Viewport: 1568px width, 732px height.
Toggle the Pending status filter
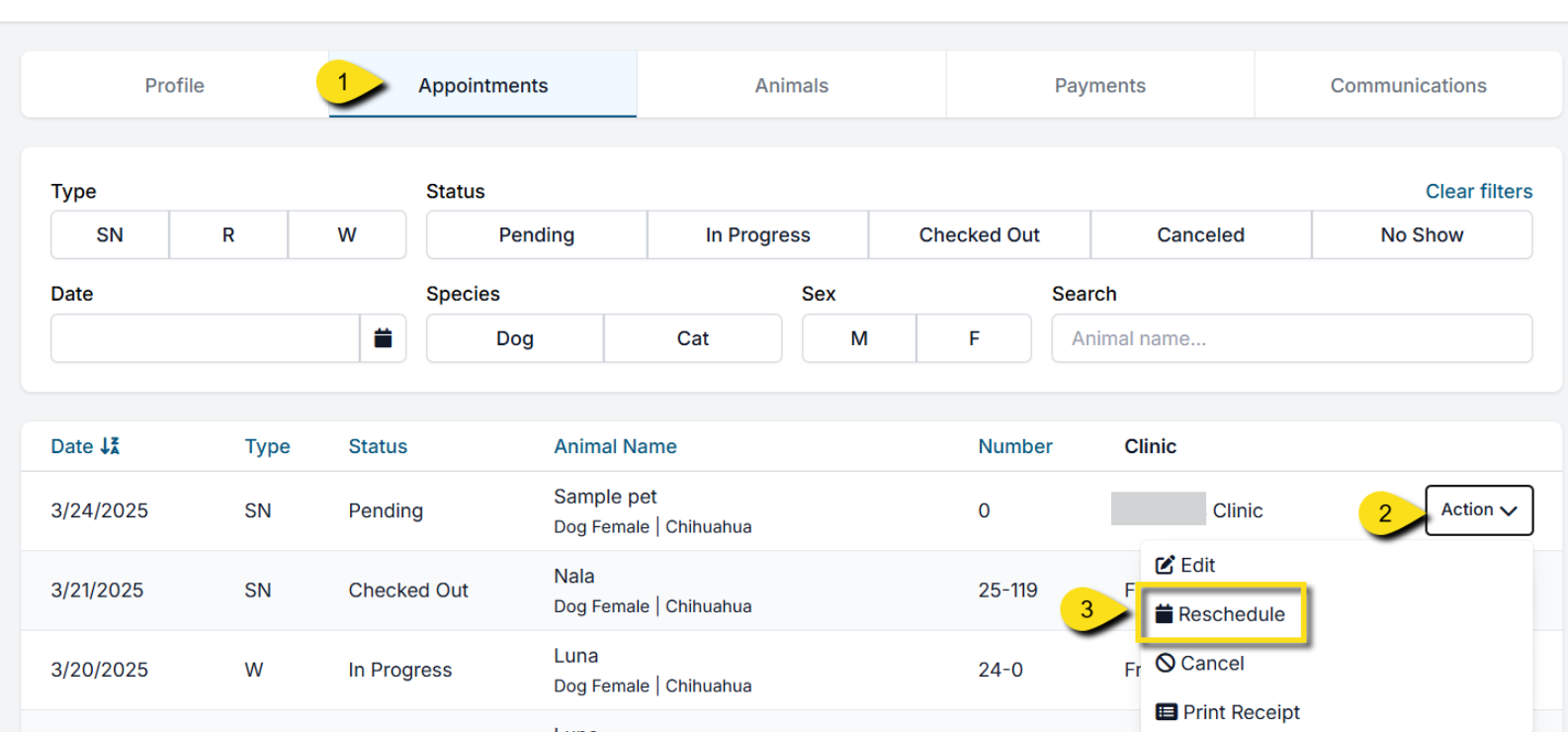pyautogui.click(x=536, y=234)
